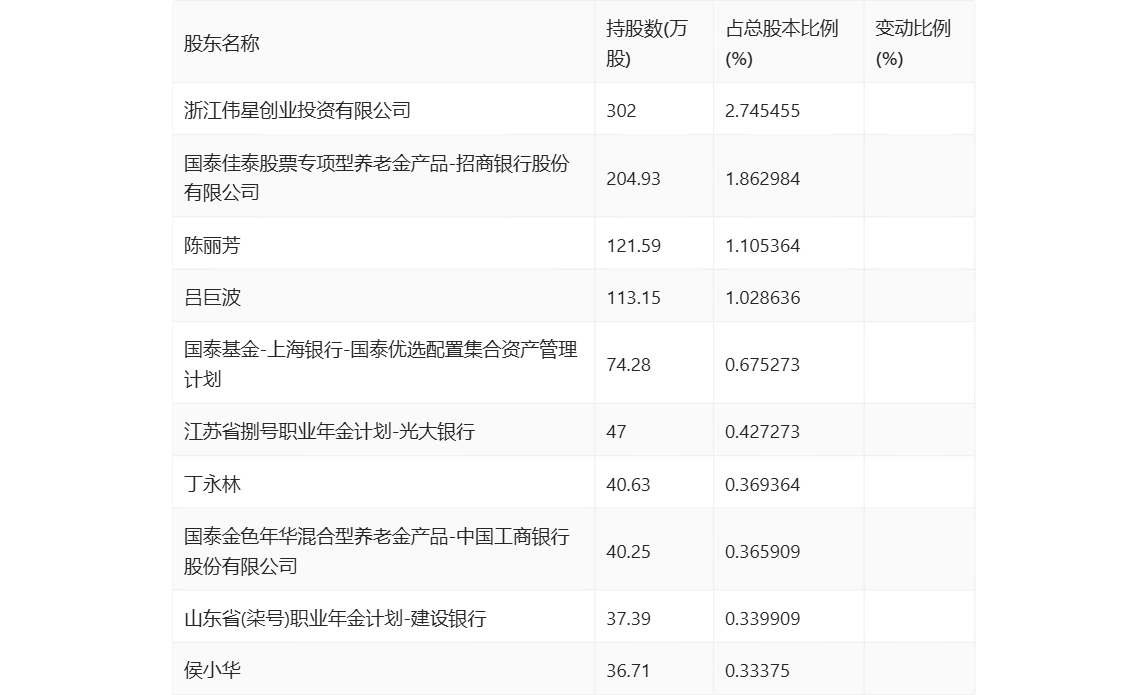Click the 47 shares value

click(x=616, y=432)
